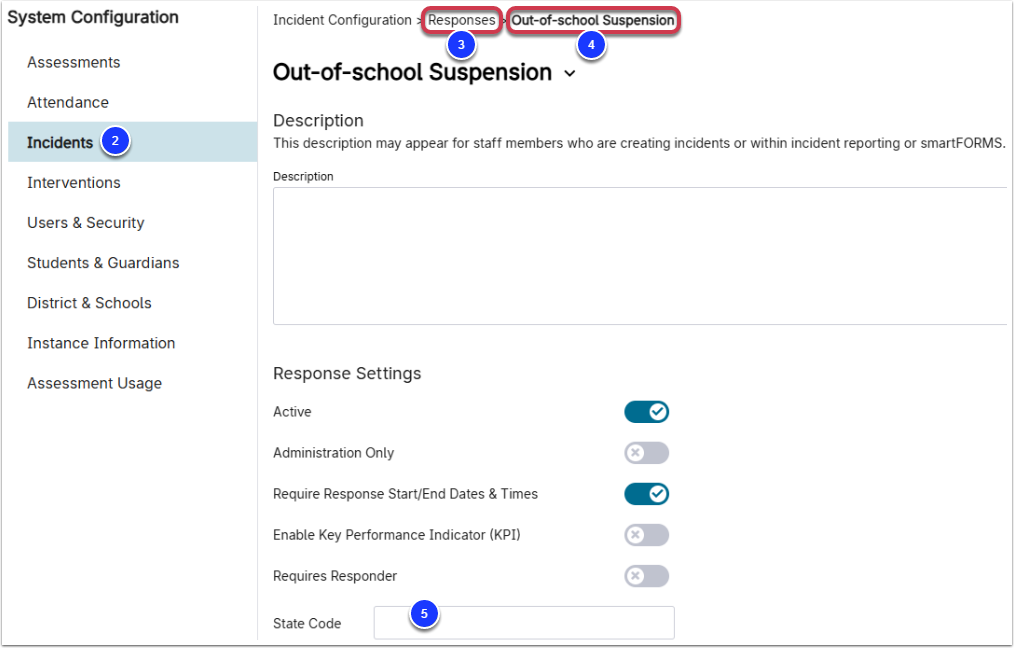Disable Require Response Start/End Dates & Times
Image resolution: width=1014 pixels, height=648 pixels.
647,494
